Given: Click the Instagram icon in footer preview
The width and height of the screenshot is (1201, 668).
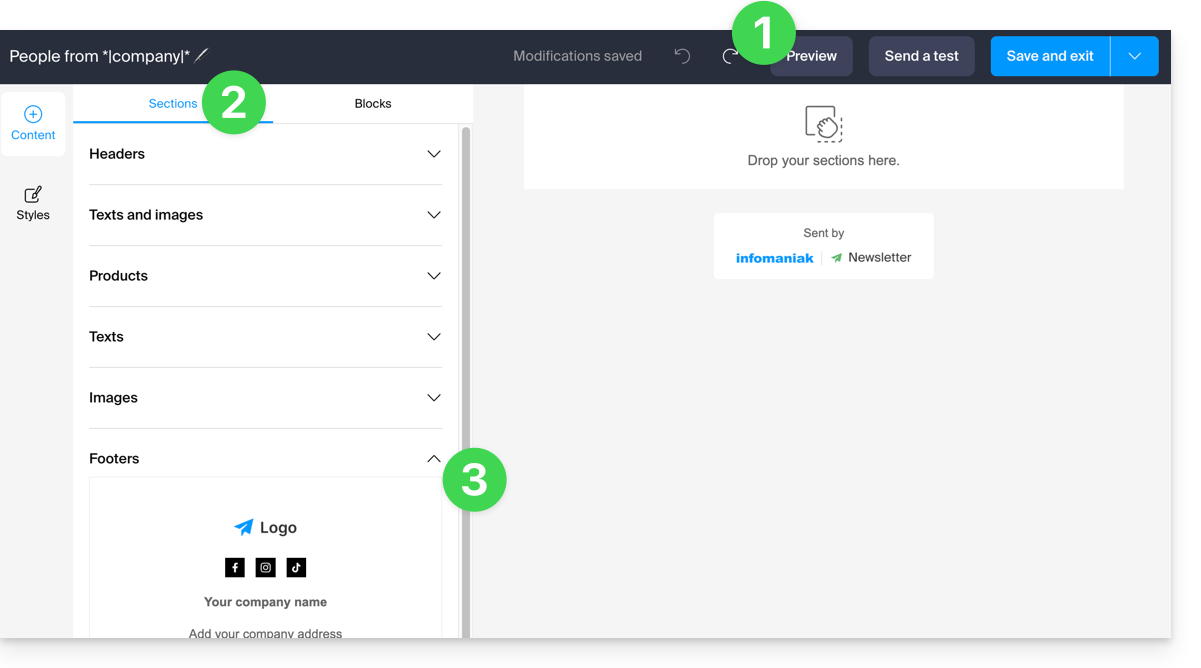Looking at the screenshot, I should (265, 568).
